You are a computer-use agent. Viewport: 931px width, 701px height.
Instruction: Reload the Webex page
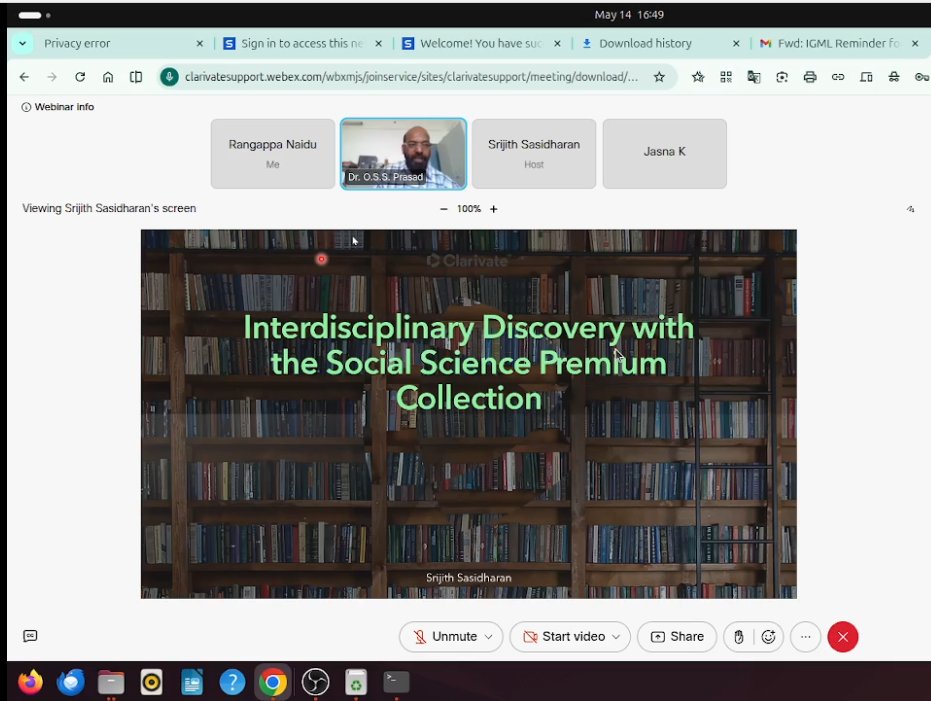[x=80, y=77]
